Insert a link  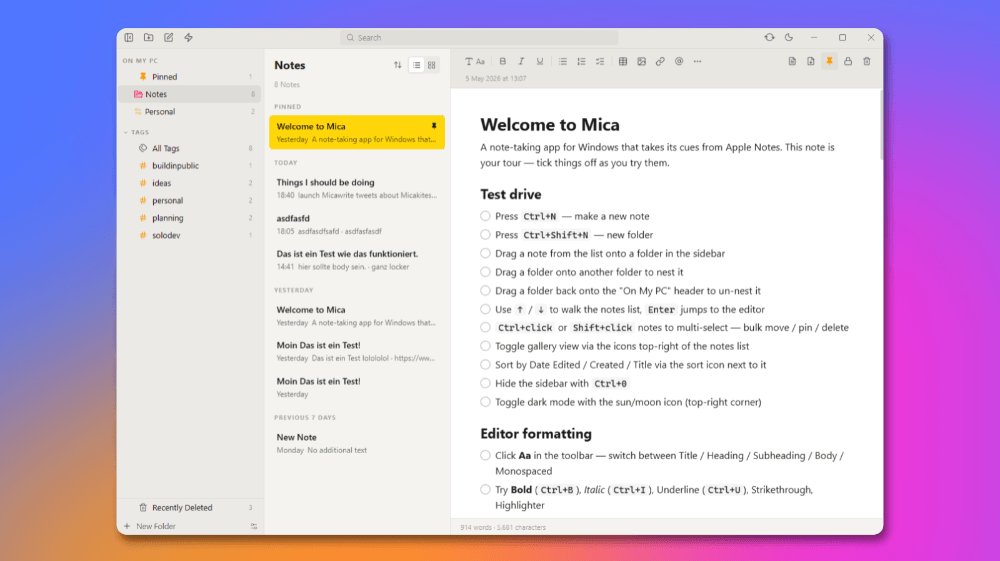(660, 62)
